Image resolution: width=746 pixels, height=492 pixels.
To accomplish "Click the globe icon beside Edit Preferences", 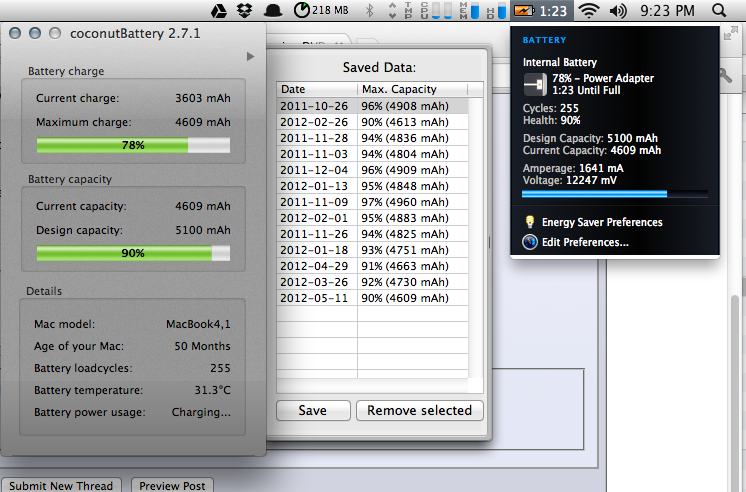I will click(x=530, y=242).
